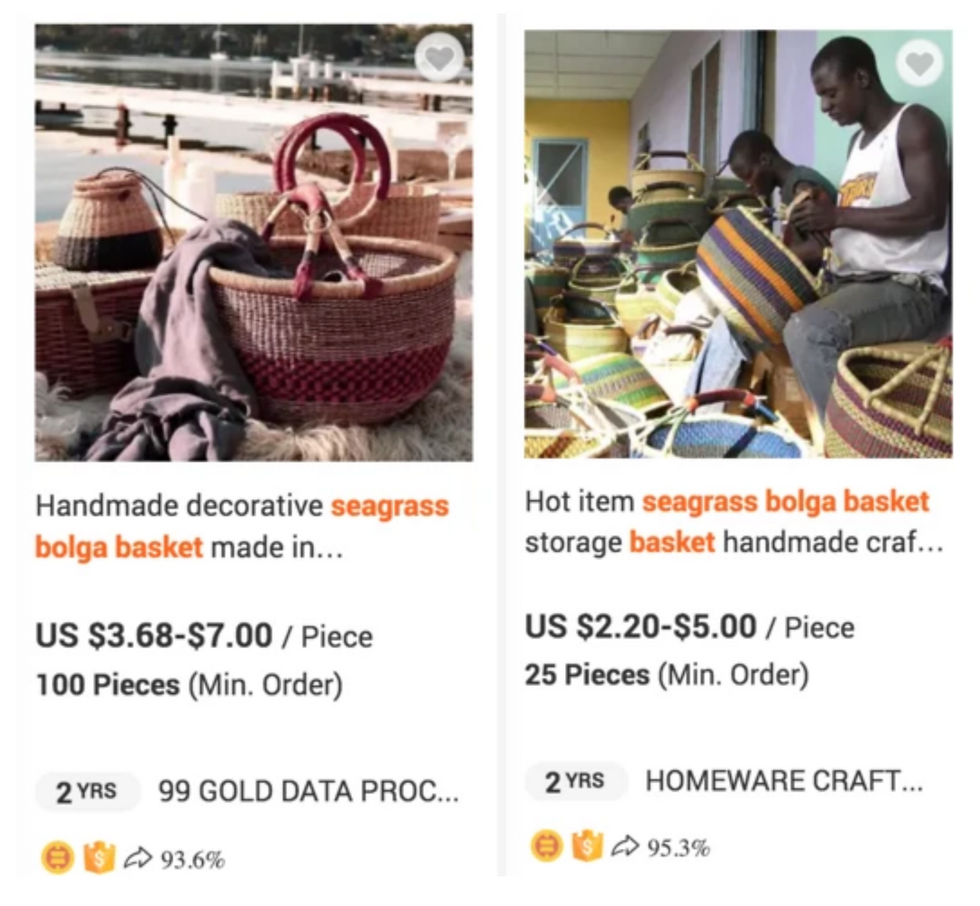Toggle heart on Hot item basket listing

pos(919,64)
